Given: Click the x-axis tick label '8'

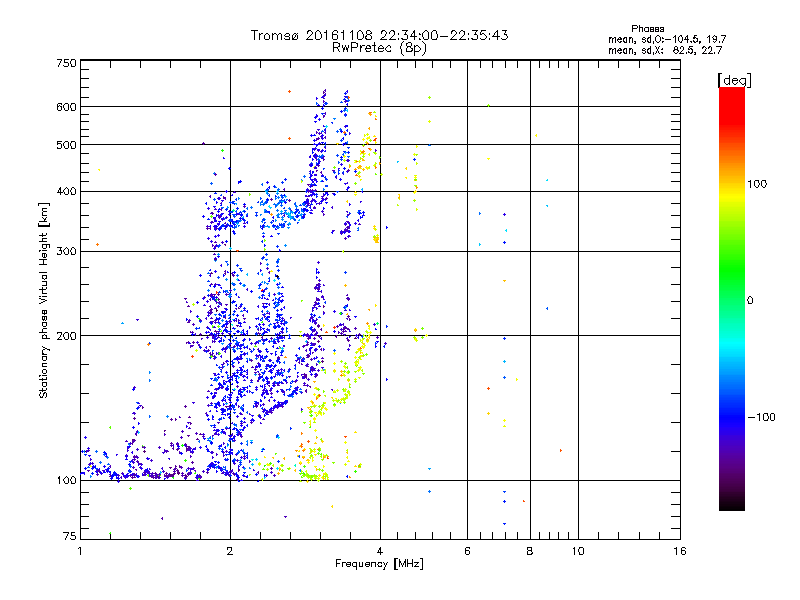Looking at the screenshot, I should [x=530, y=551].
